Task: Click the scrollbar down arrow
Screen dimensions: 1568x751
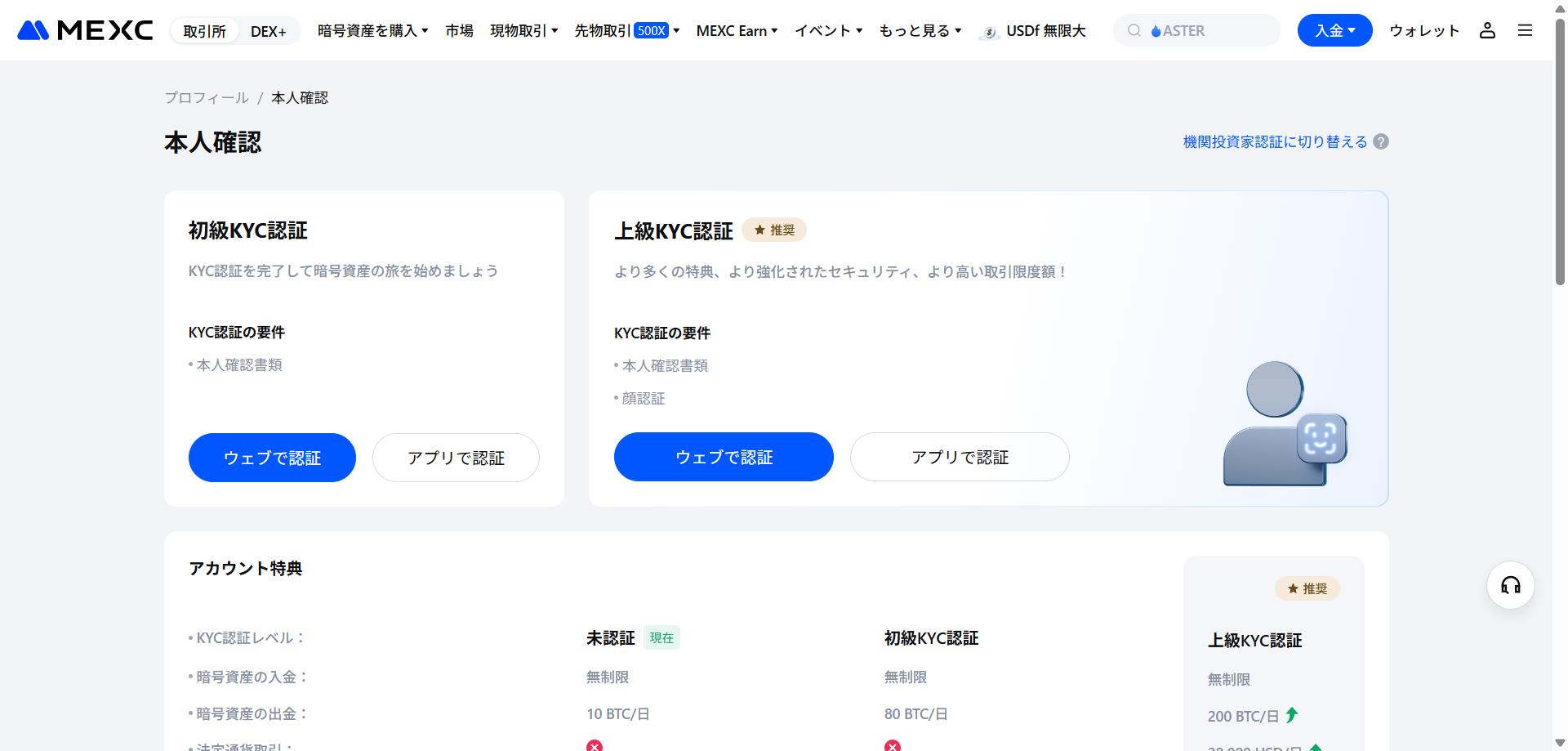Action: tap(1559, 742)
